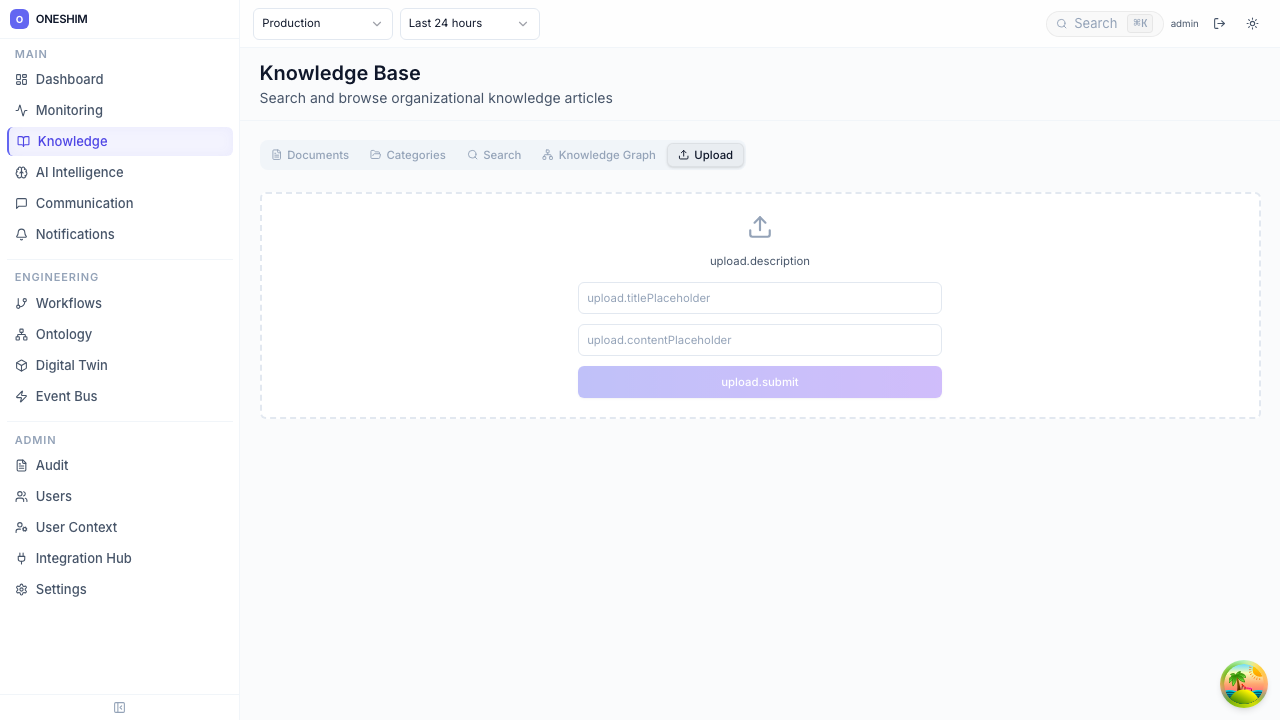Go to AI Intelligence page
The width and height of the screenshot is (1280, 720).
[x=79, y=172]
